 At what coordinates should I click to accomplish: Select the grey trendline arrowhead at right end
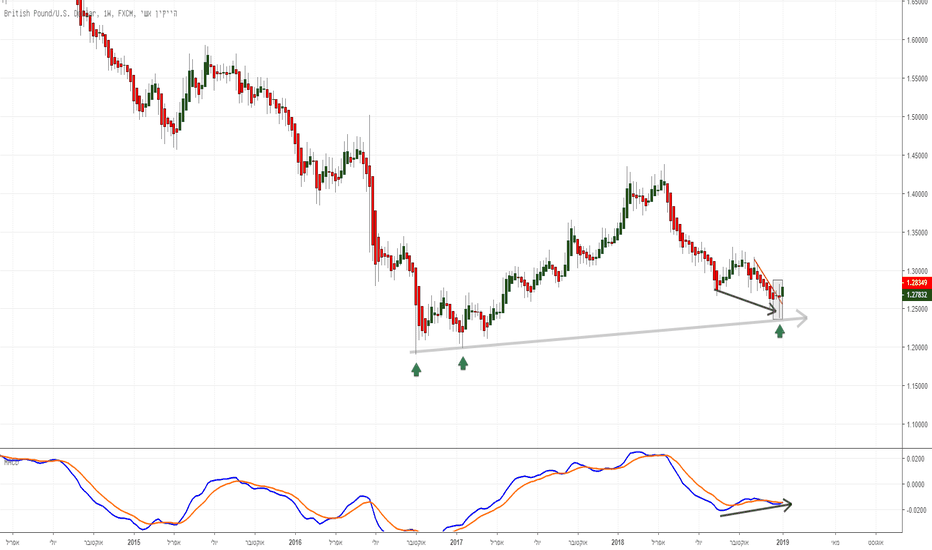point(802,318)
